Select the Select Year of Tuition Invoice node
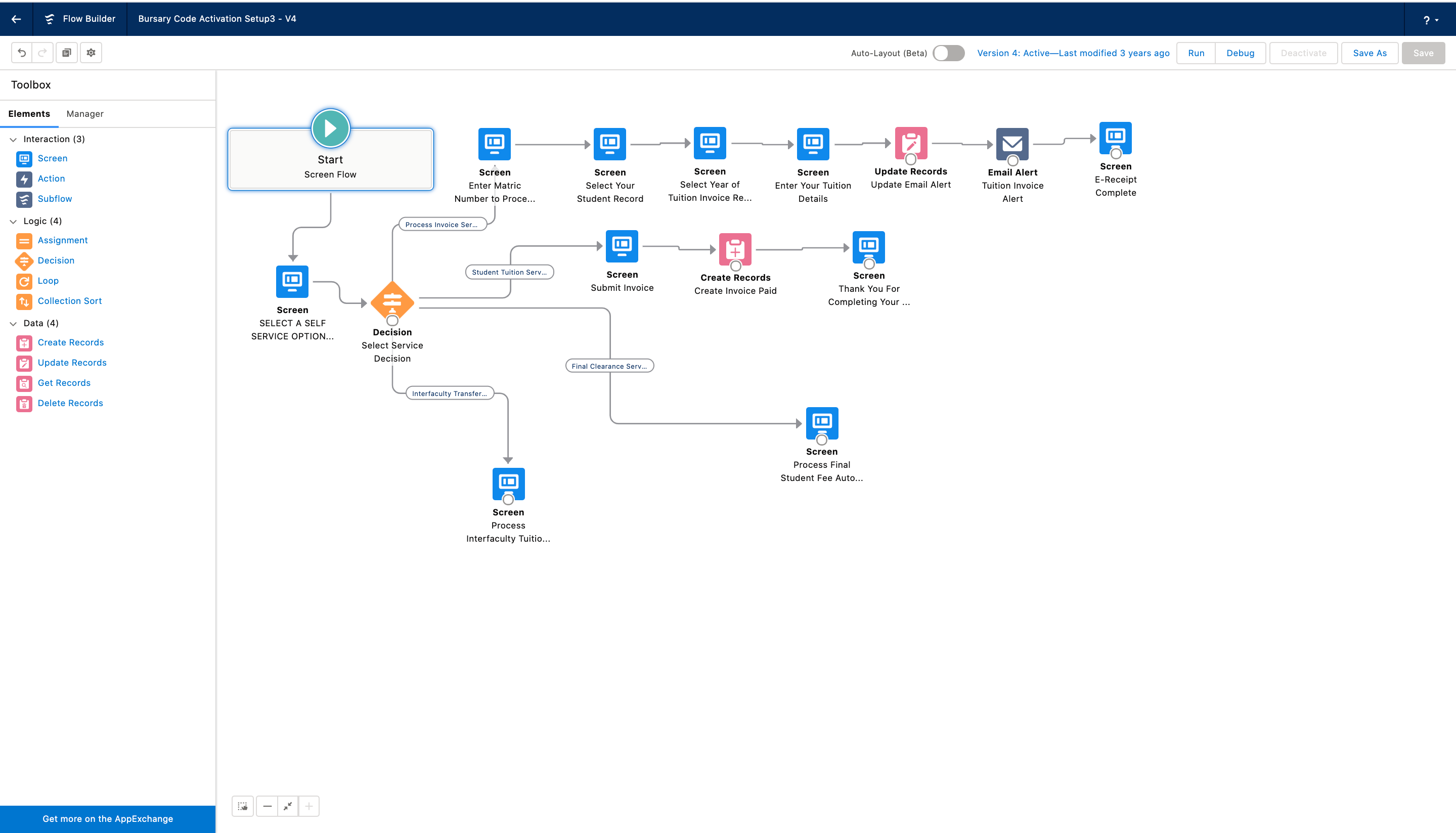This screenshot has width=1456, height=833. [710, 143]
